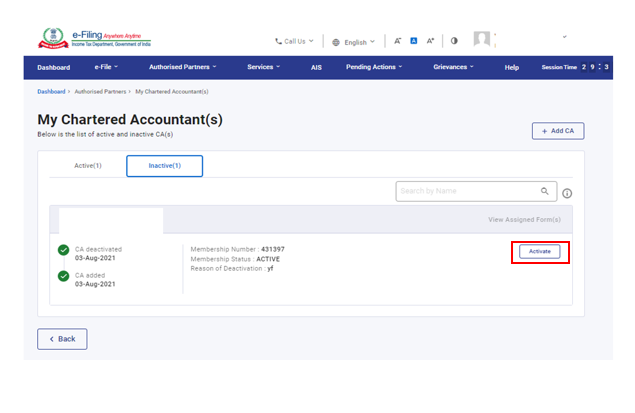This screenshot has width=635, height=413.
Task: Open the Call Us dropdown
Action: click(294, 42)
